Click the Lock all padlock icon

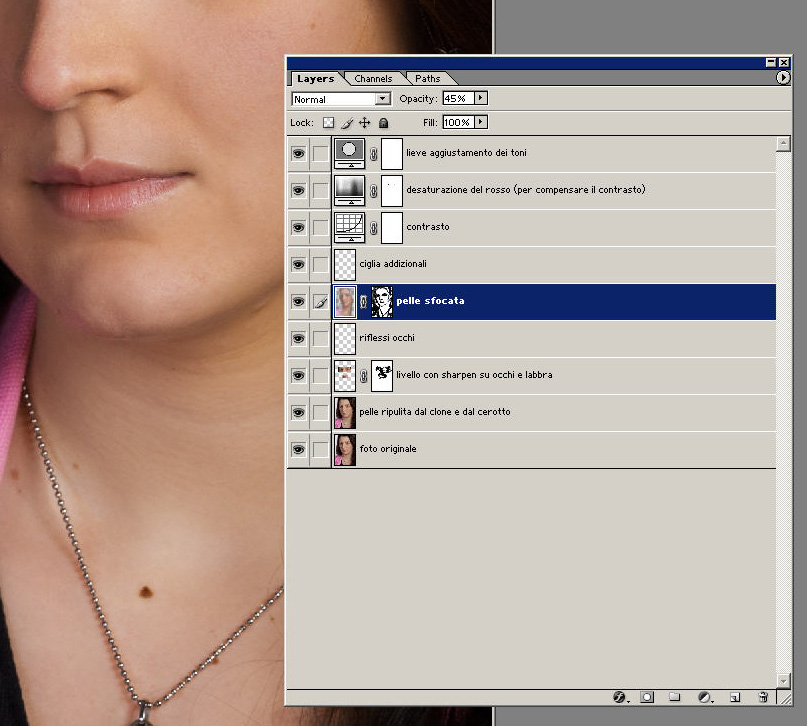click(x=383, y=122)
